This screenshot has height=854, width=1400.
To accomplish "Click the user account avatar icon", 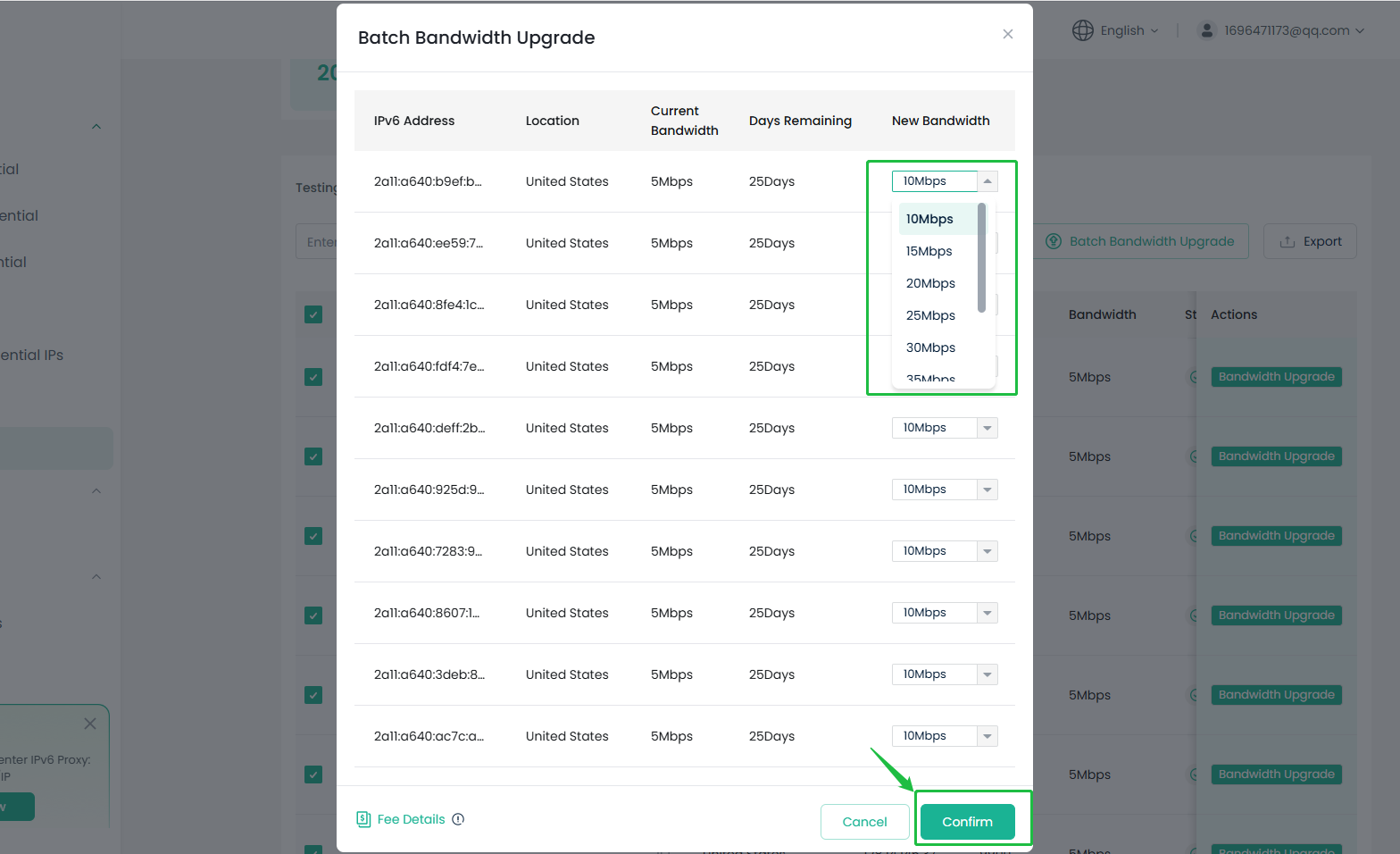I will coord(1206,30).
